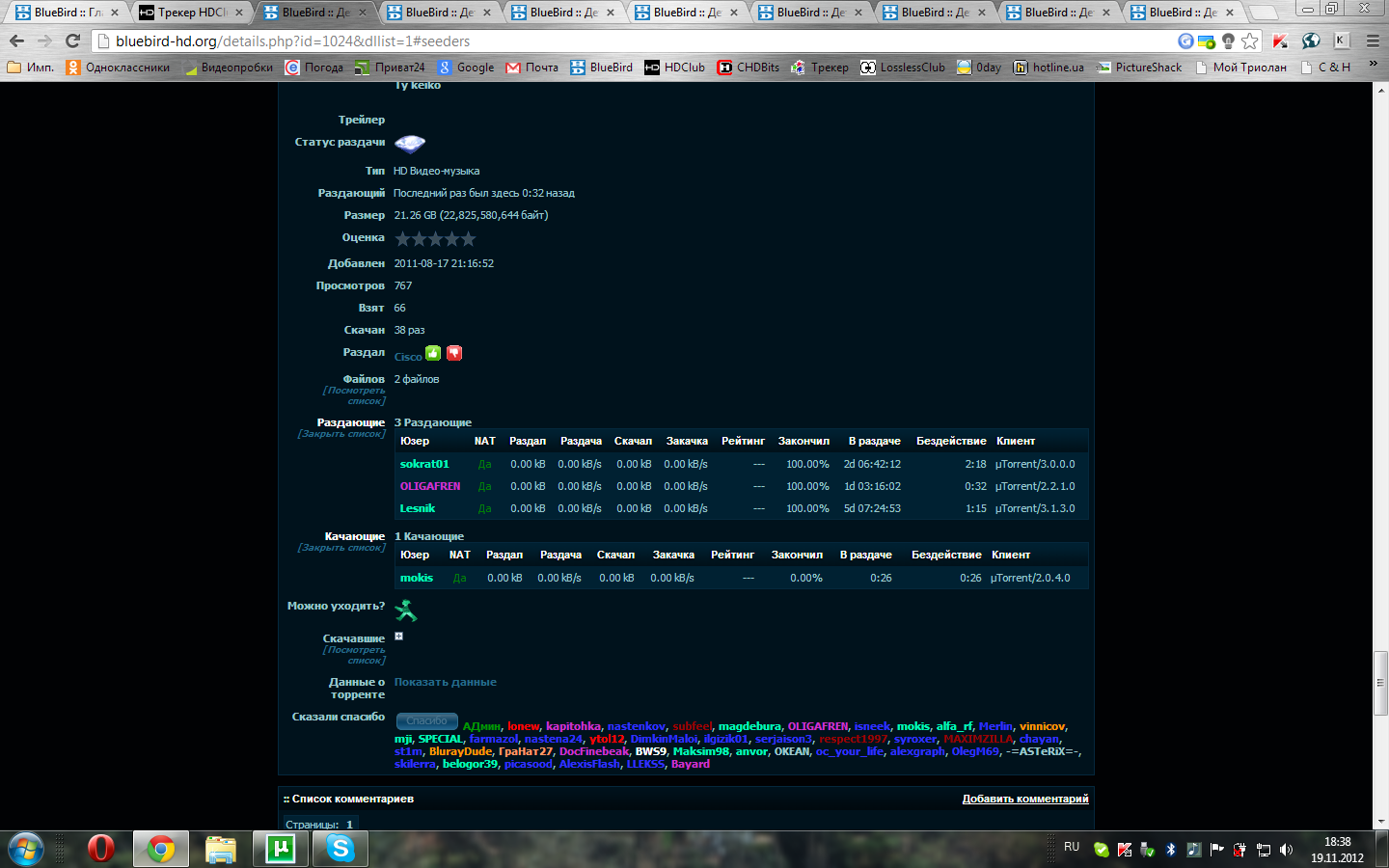The width and height of the screenshot is (1389, 868).
Task: Click the page vertical scrollbar thumb
Action: [x=1381, y=683]
